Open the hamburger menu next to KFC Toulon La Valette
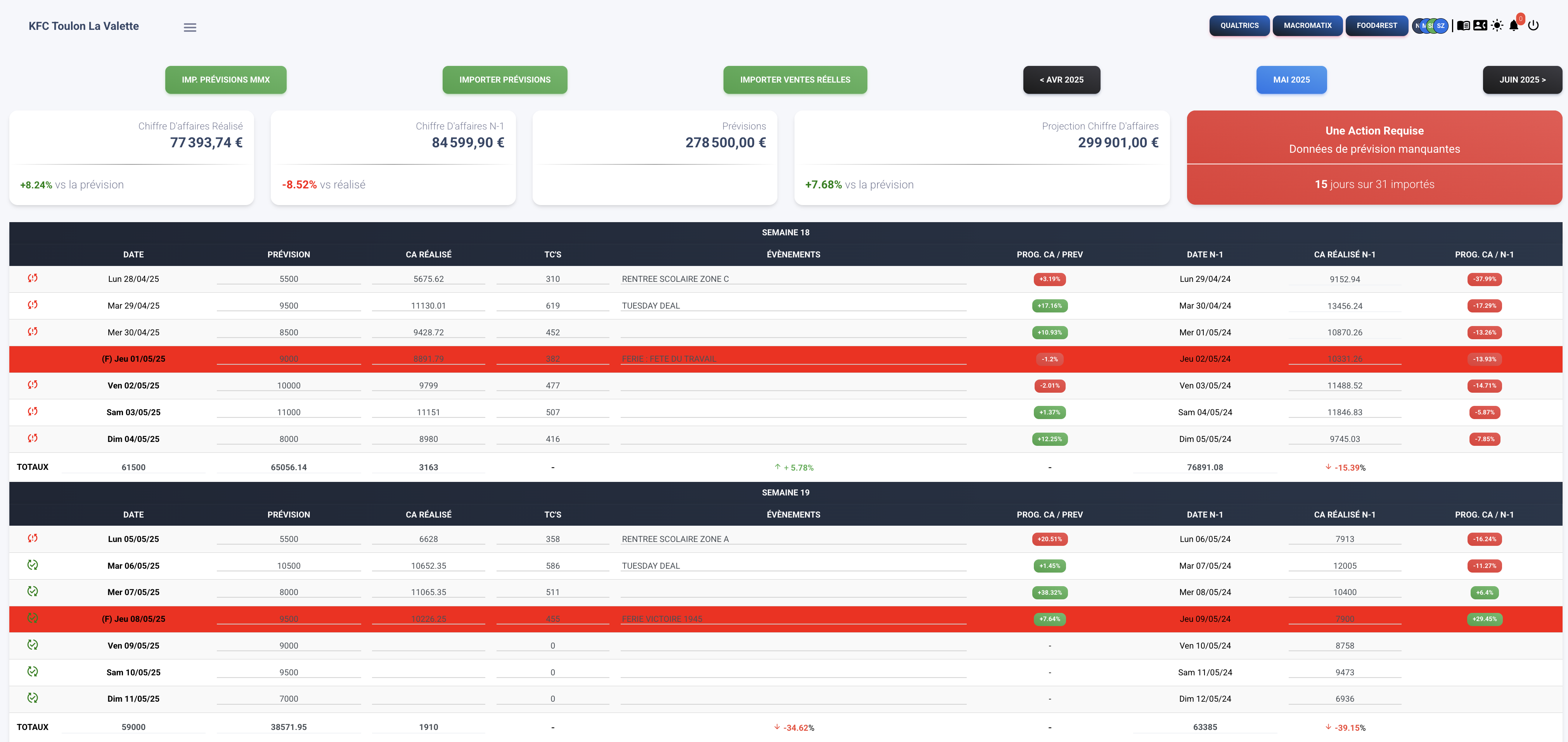The width and height of the screenshot is (1568, 742). coord(190,28)
